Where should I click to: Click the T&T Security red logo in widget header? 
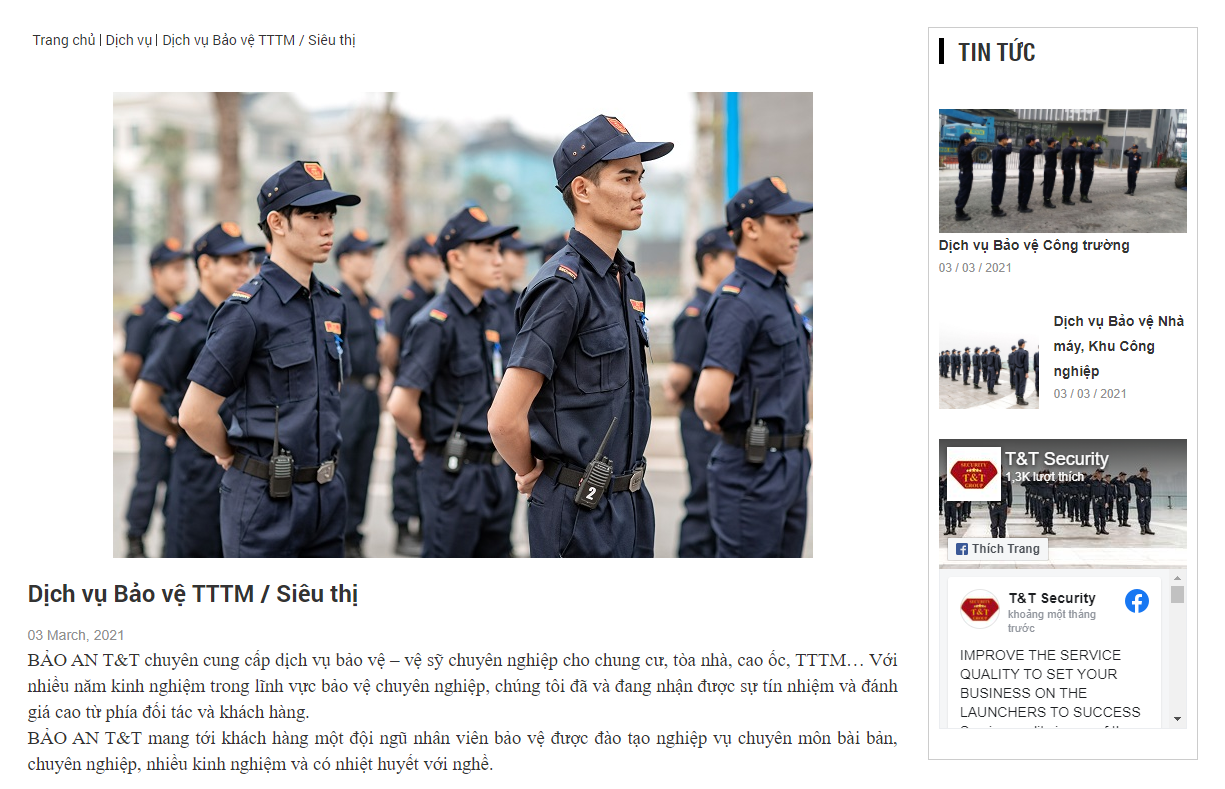(974, 474)
